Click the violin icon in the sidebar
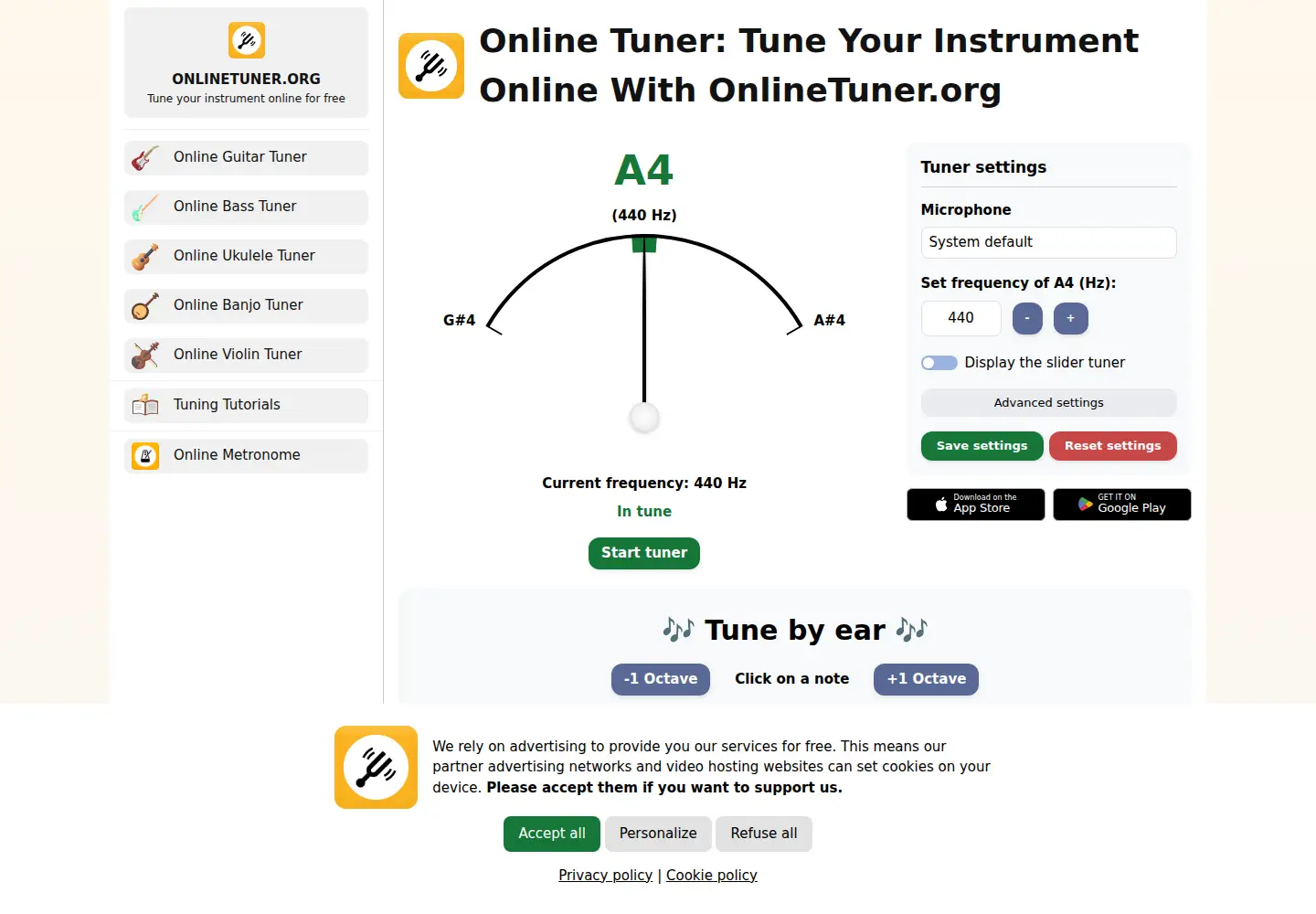 (x=145, y=356)
